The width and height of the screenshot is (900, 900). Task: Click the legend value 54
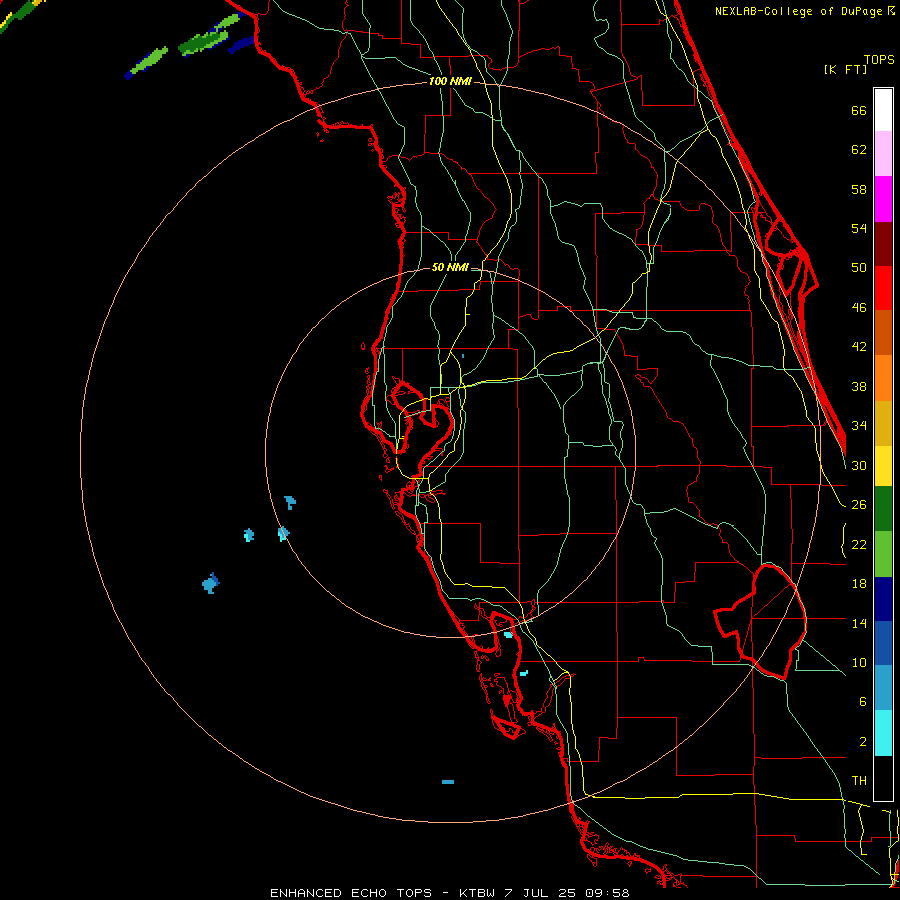tap(859, 228)
